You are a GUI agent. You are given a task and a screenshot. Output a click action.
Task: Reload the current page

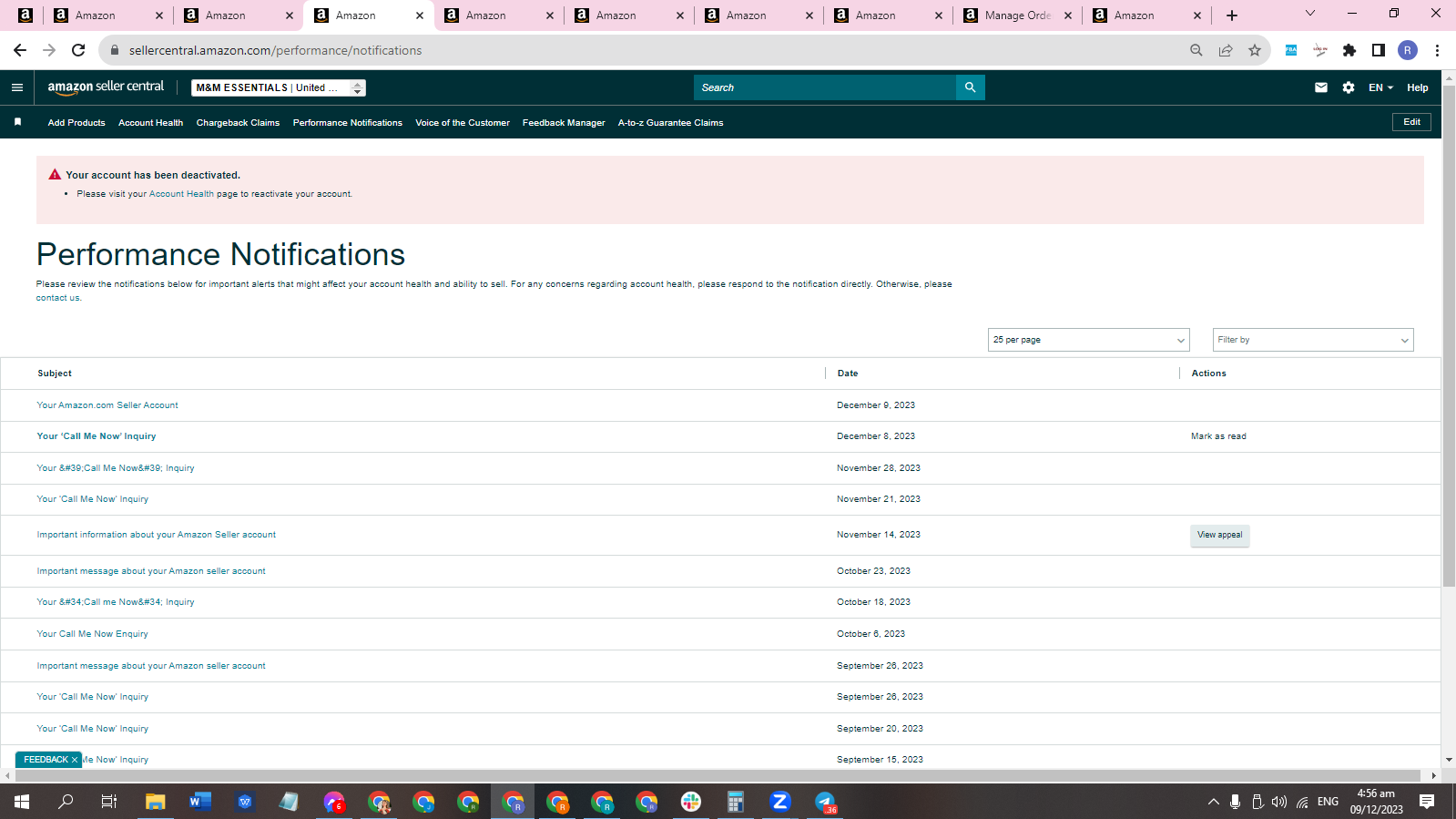click(78, 50)
